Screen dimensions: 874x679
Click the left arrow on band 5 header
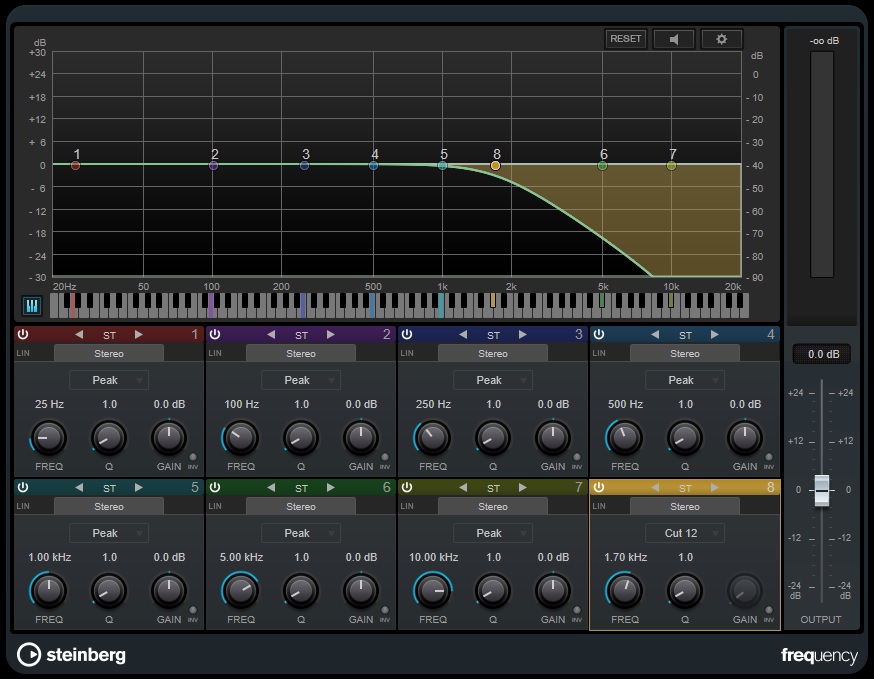[x=79, y=488]
